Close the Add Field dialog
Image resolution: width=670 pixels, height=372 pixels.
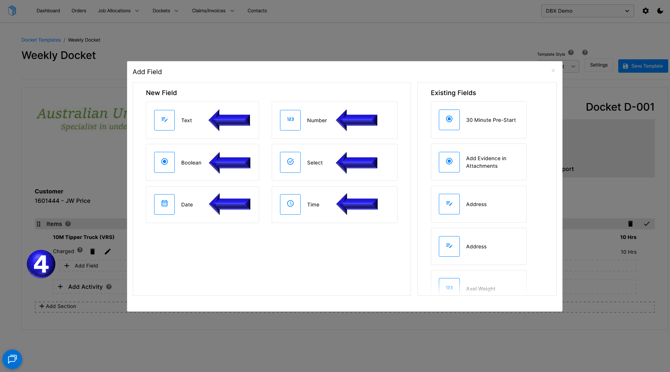click(x=553, y=70)
